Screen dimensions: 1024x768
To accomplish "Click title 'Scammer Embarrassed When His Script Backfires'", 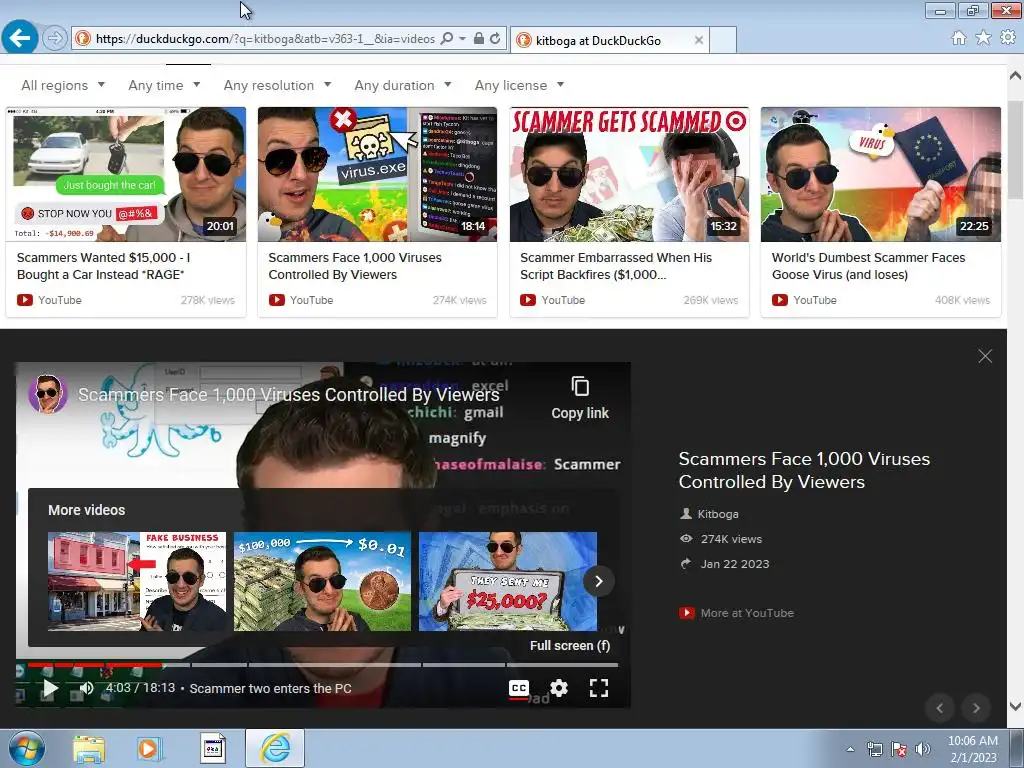I will [x=616, y=266].
